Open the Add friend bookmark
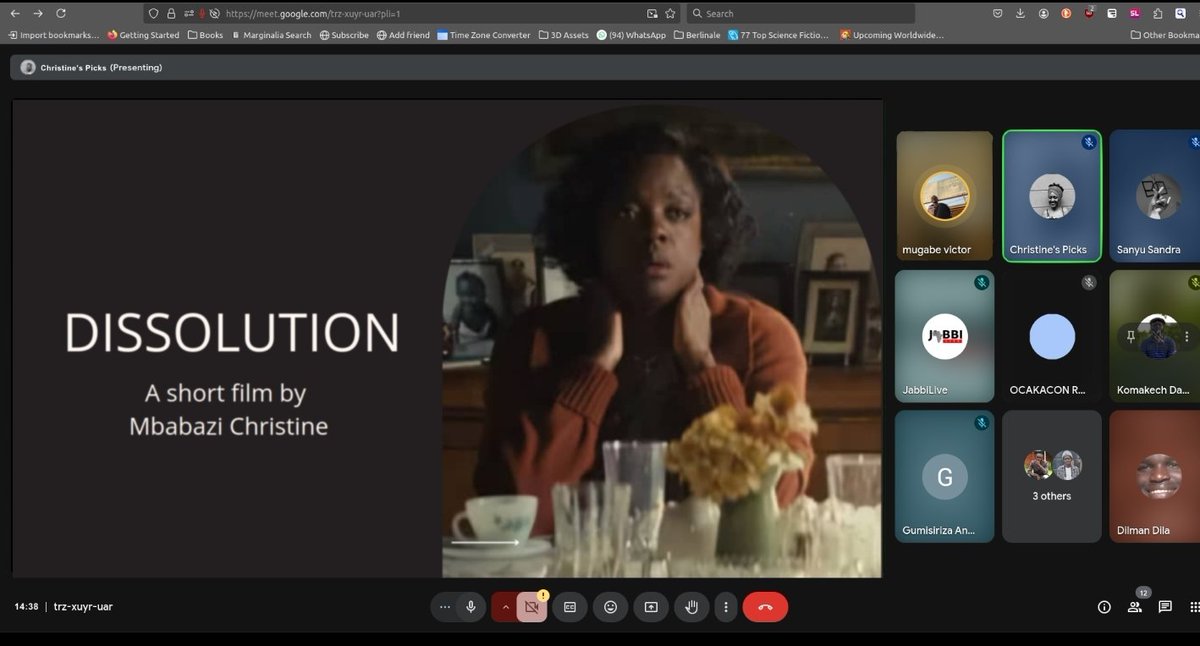This screenshot has width=1200, height=646. pos(403,35)
